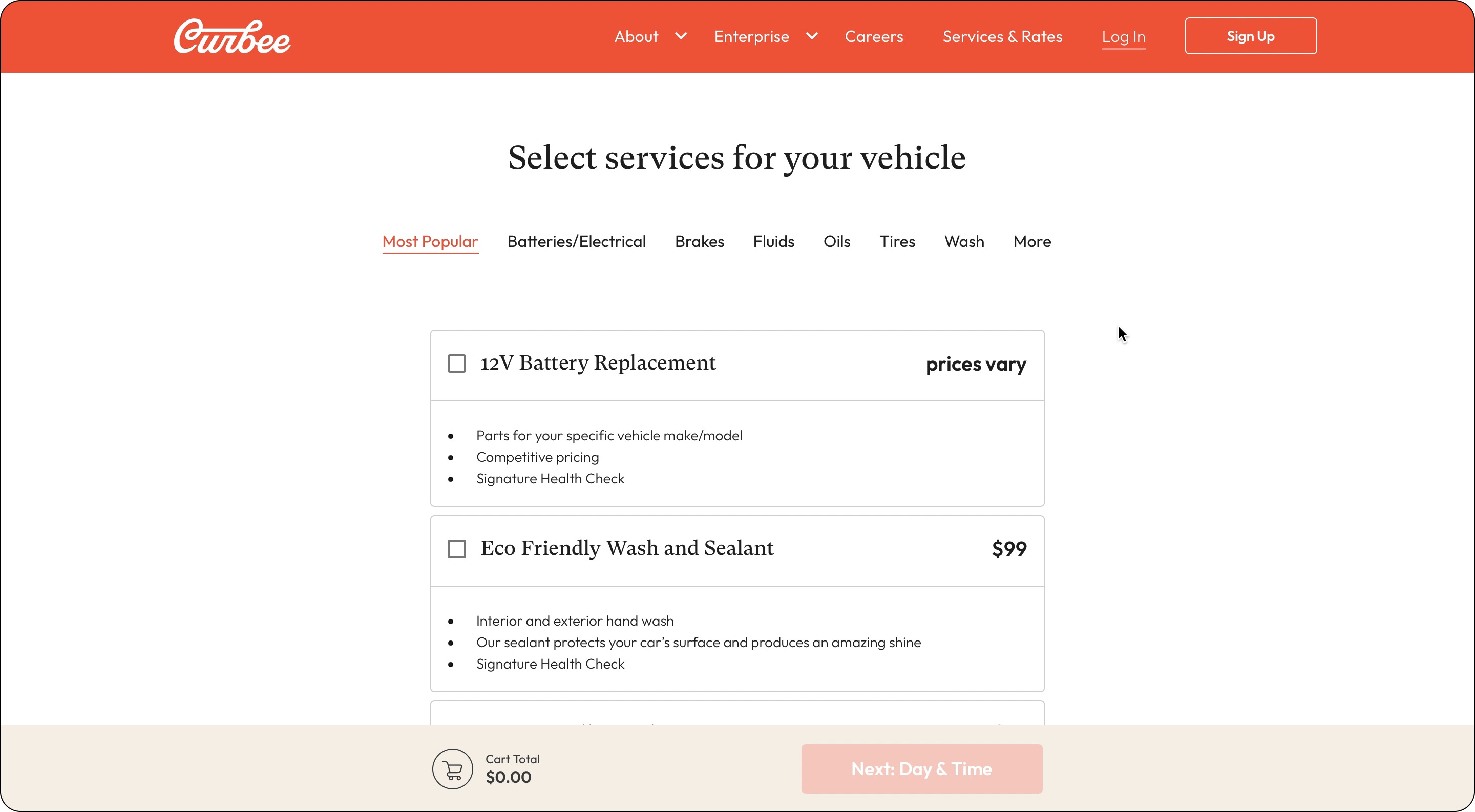Click the Next: Day & Time button
Screen dimensions: 1475x812
point(921,769)
